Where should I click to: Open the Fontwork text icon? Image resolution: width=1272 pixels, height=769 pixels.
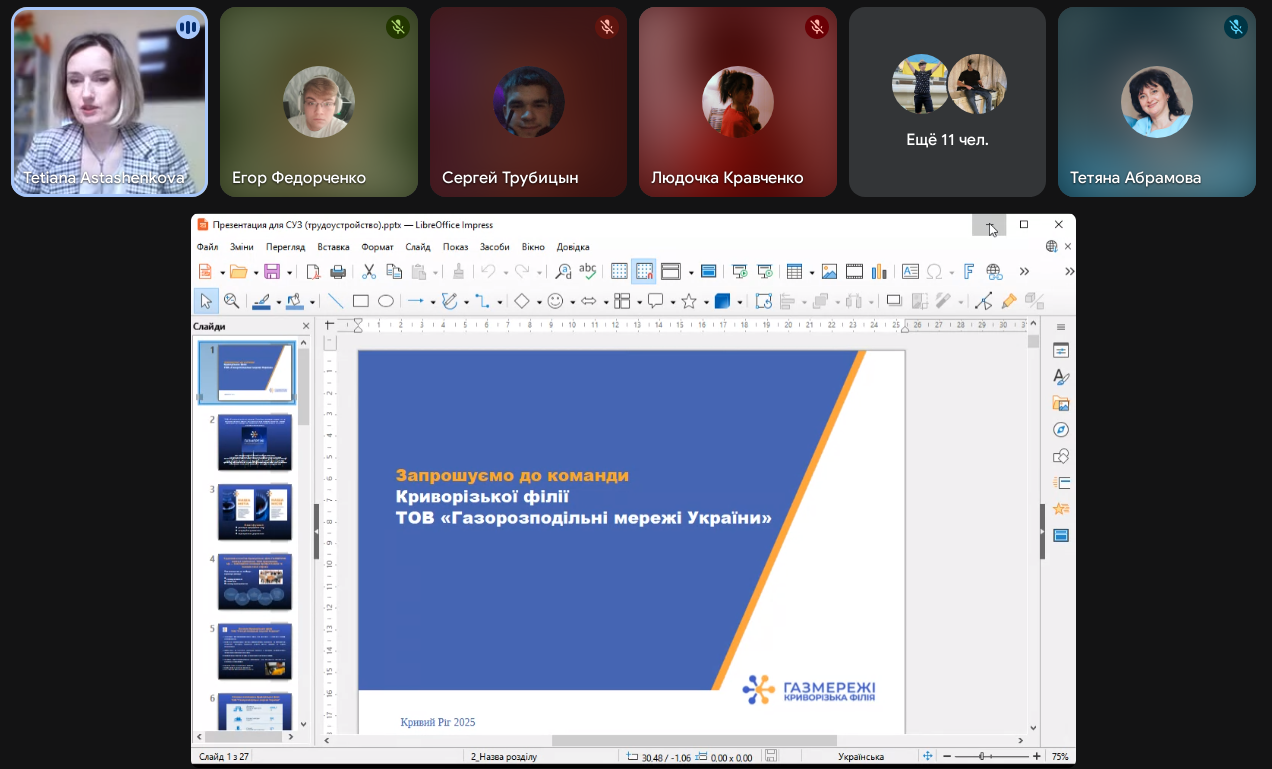(967, 271)
